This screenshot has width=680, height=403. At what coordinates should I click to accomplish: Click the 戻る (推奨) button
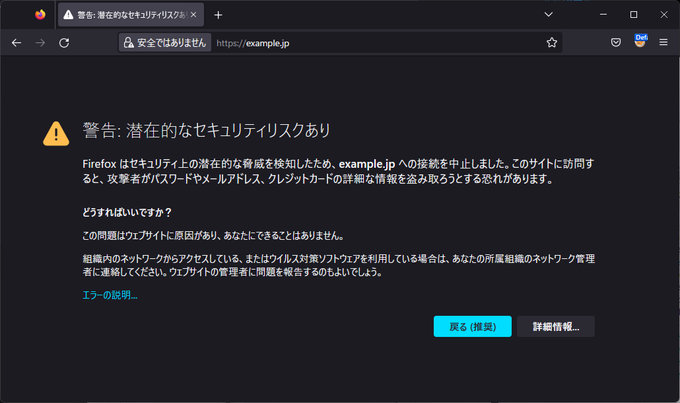(x=473, y=327)
